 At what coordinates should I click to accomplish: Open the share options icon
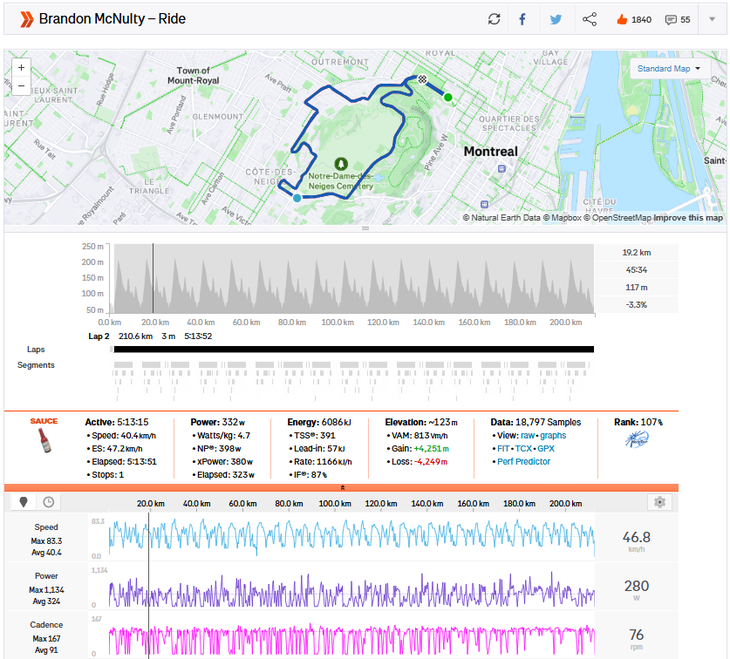(590, 19)
